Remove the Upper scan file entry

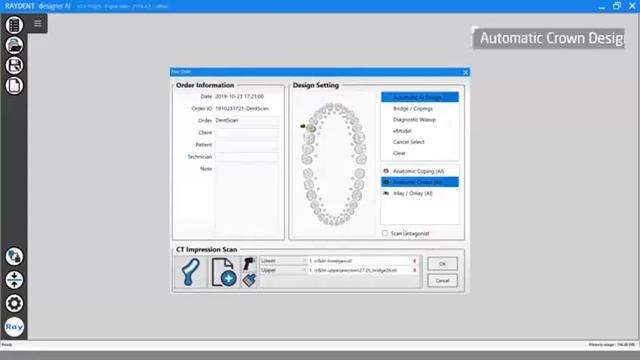pos(415,270)
